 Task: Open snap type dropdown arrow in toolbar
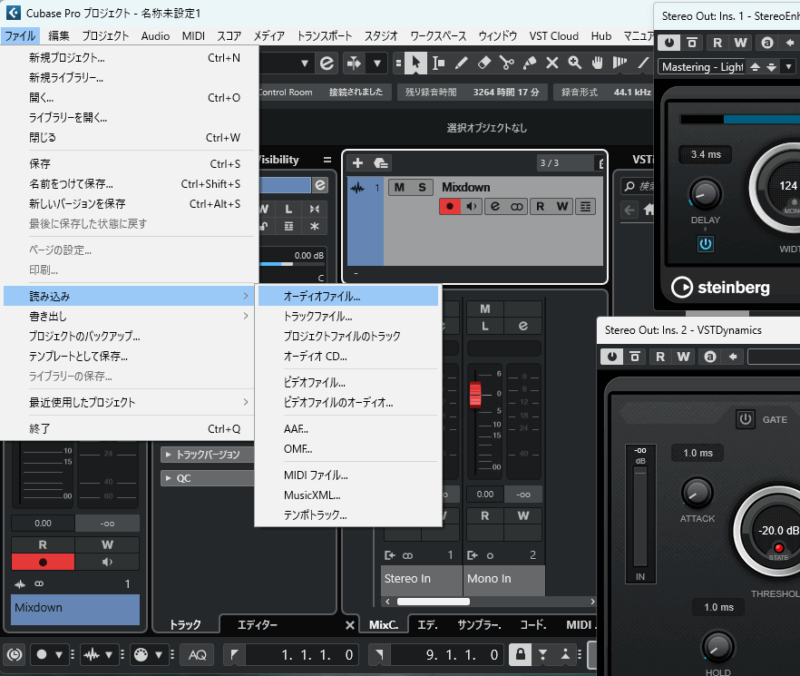[x=377, y=63]
